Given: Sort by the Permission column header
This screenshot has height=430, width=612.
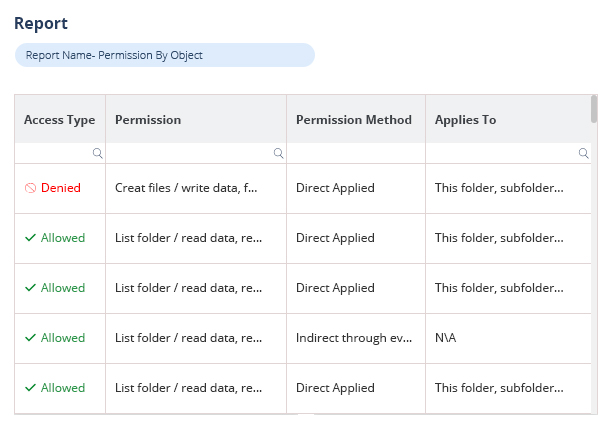Looking at the screenshot, I should [148, 120].
